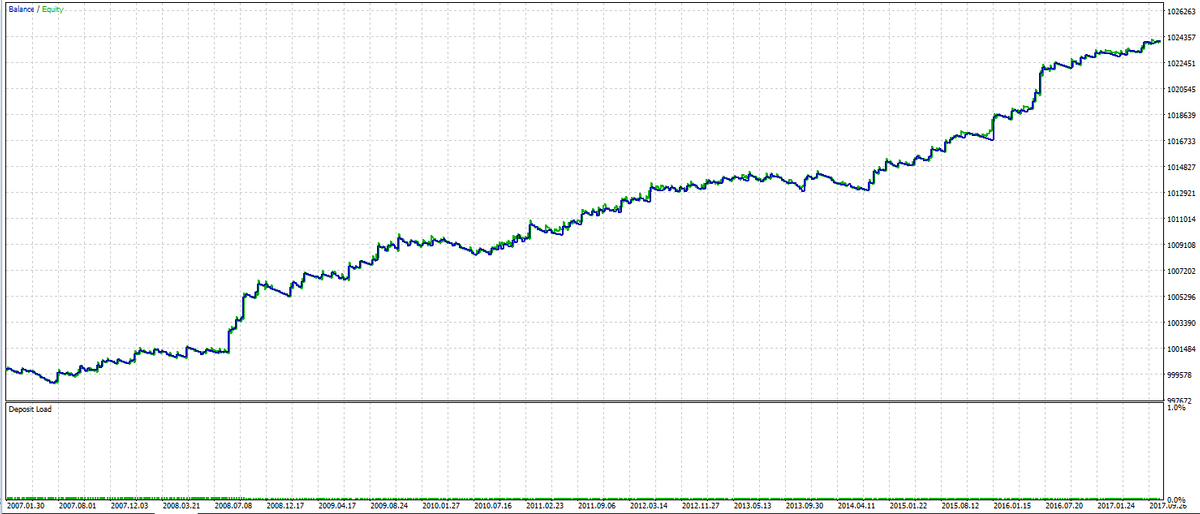
Task: Pick the 1018639 axis value
Action: (1182, 116)
